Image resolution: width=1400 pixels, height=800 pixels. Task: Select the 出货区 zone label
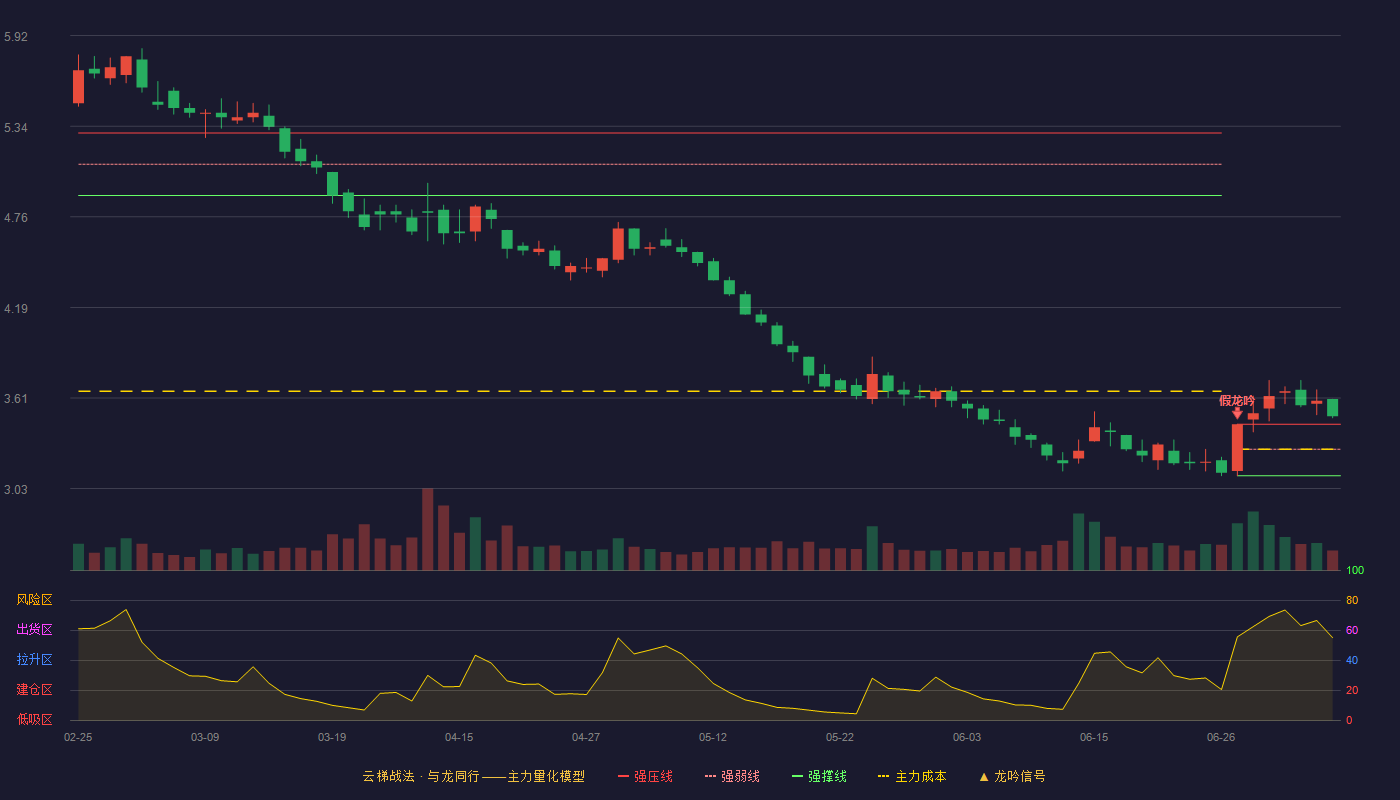[x=34, y=630]
